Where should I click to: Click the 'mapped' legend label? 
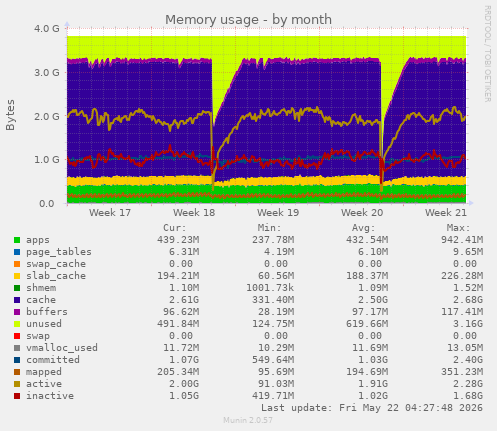pyautogui.click(x=44, y=372)
